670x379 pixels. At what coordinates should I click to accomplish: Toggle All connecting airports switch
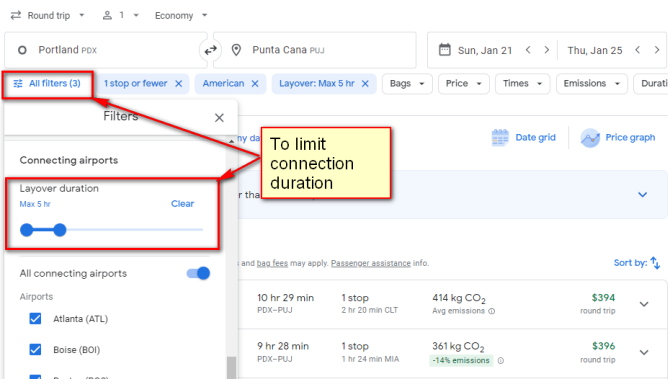[x=198, y=273]
